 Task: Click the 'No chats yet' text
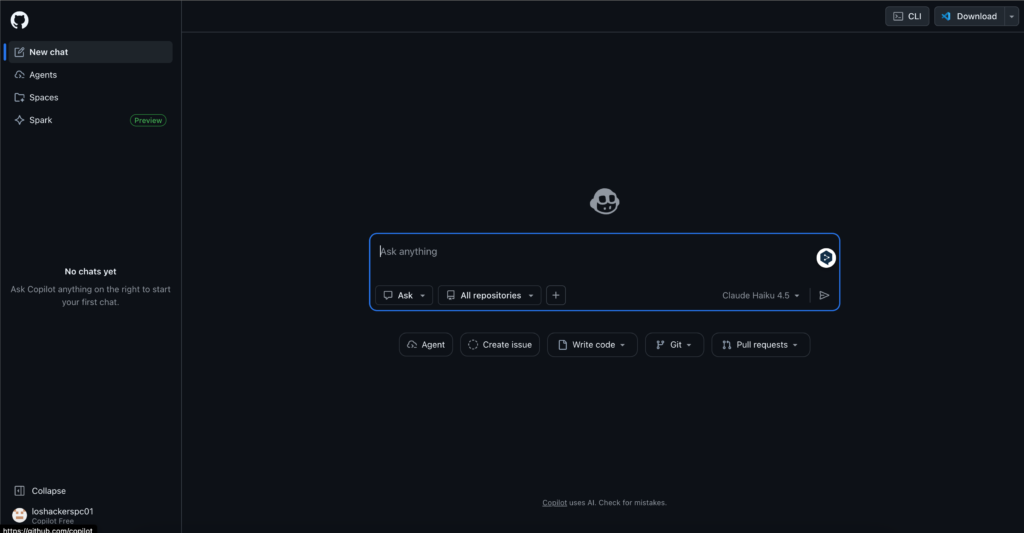pyautogui.click(x=90, y=271)
